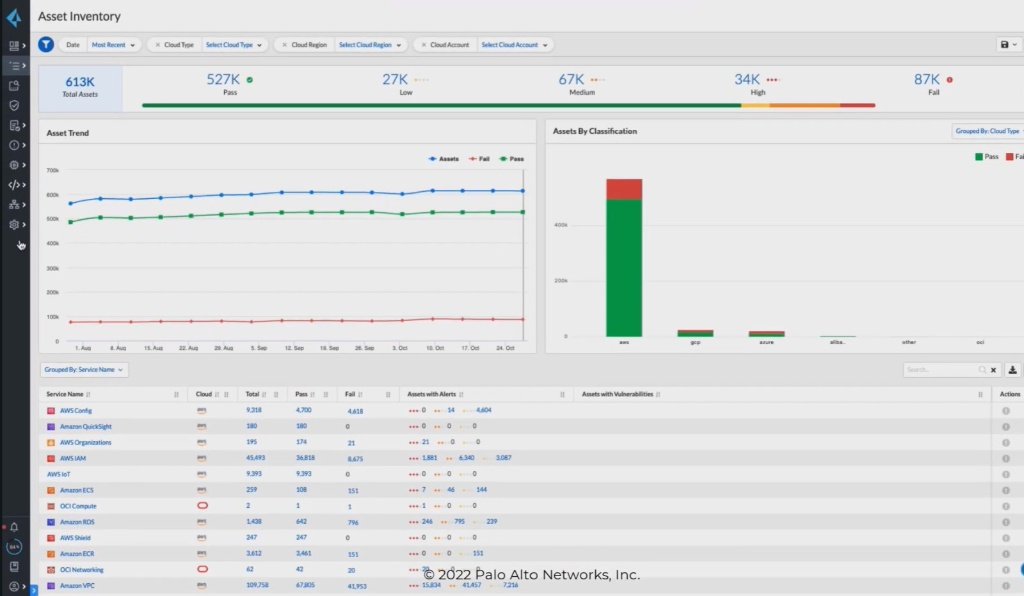Open the Select Cloud Type dropdown
This screenshot has width=1024, height=596.
[x=233, y=45]
